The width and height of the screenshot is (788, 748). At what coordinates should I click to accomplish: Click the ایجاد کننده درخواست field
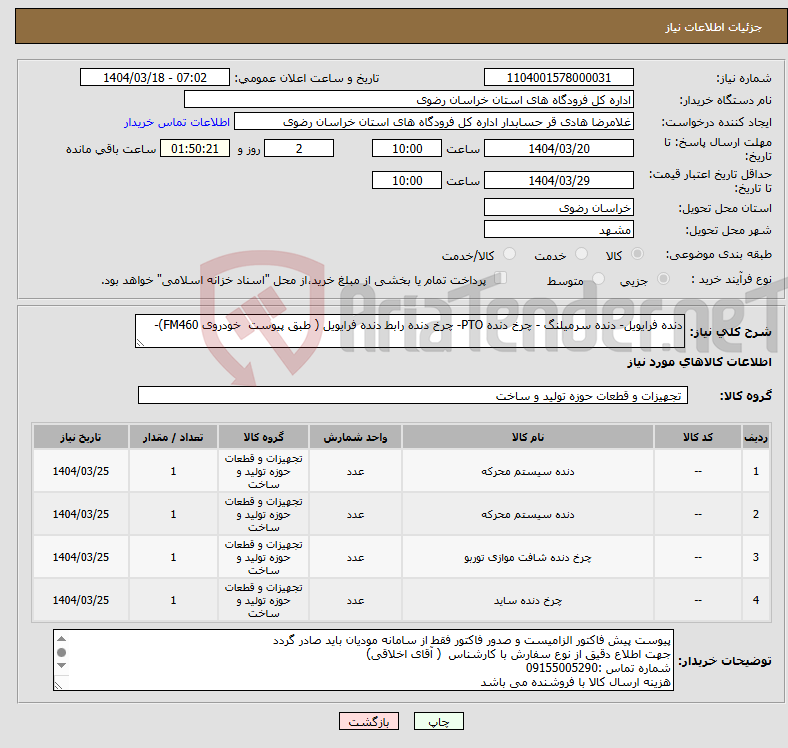[x=434, y=122]
